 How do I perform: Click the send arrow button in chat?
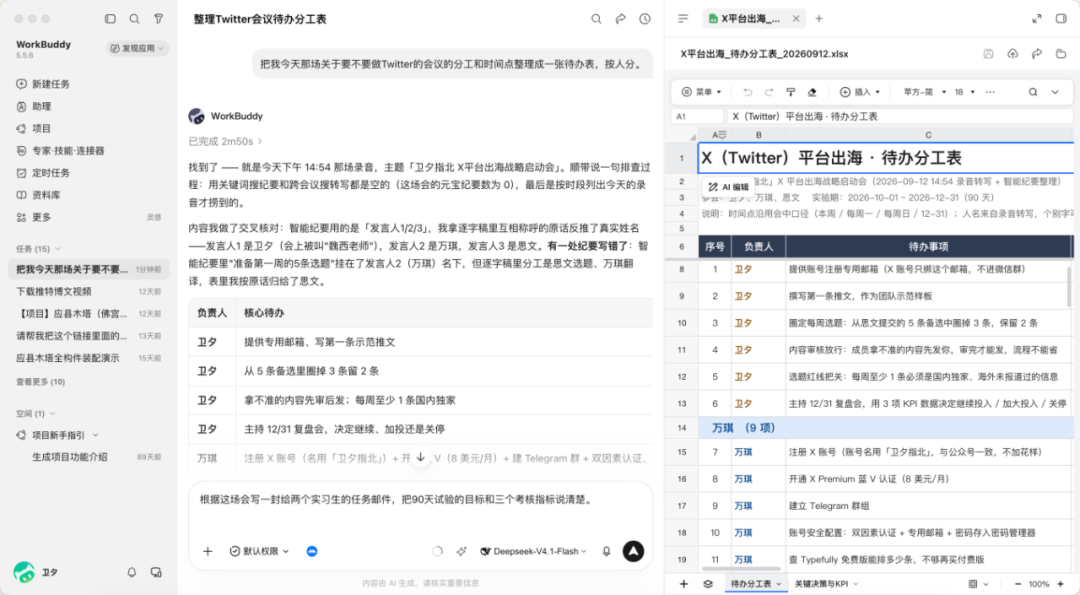(x=633, y=551)
